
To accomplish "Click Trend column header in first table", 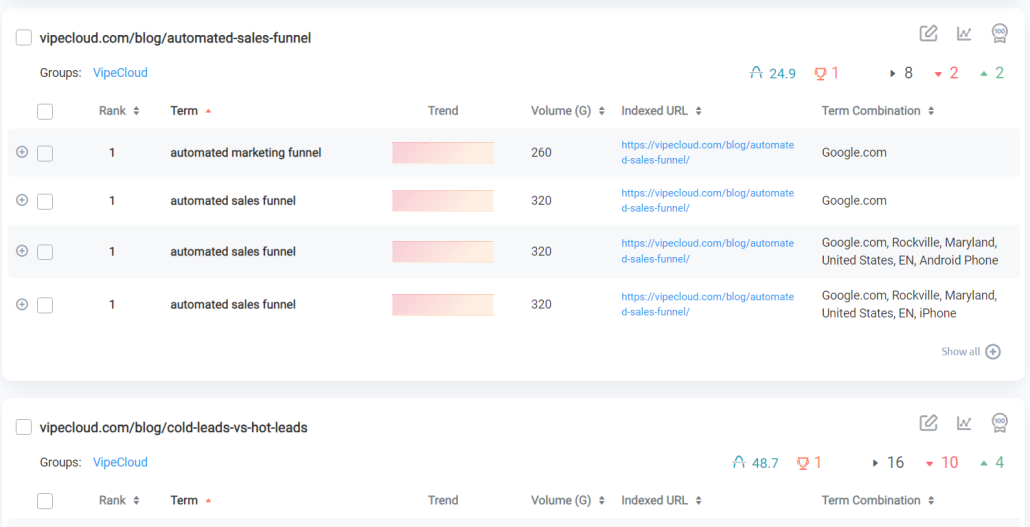I will 443,111.
